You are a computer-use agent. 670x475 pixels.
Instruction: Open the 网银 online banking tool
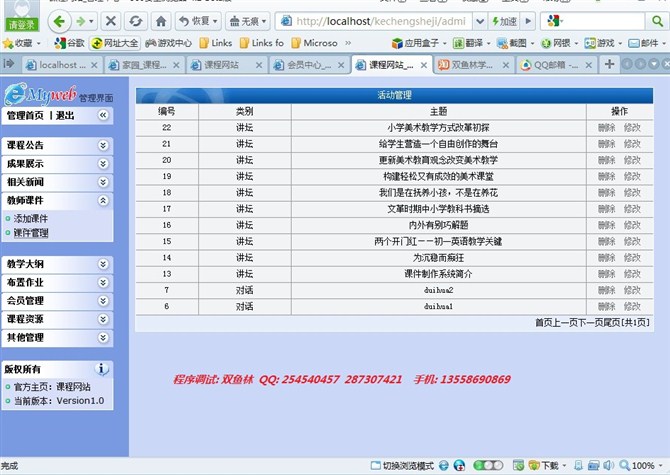pyautogui.click(x=555, y=43)
